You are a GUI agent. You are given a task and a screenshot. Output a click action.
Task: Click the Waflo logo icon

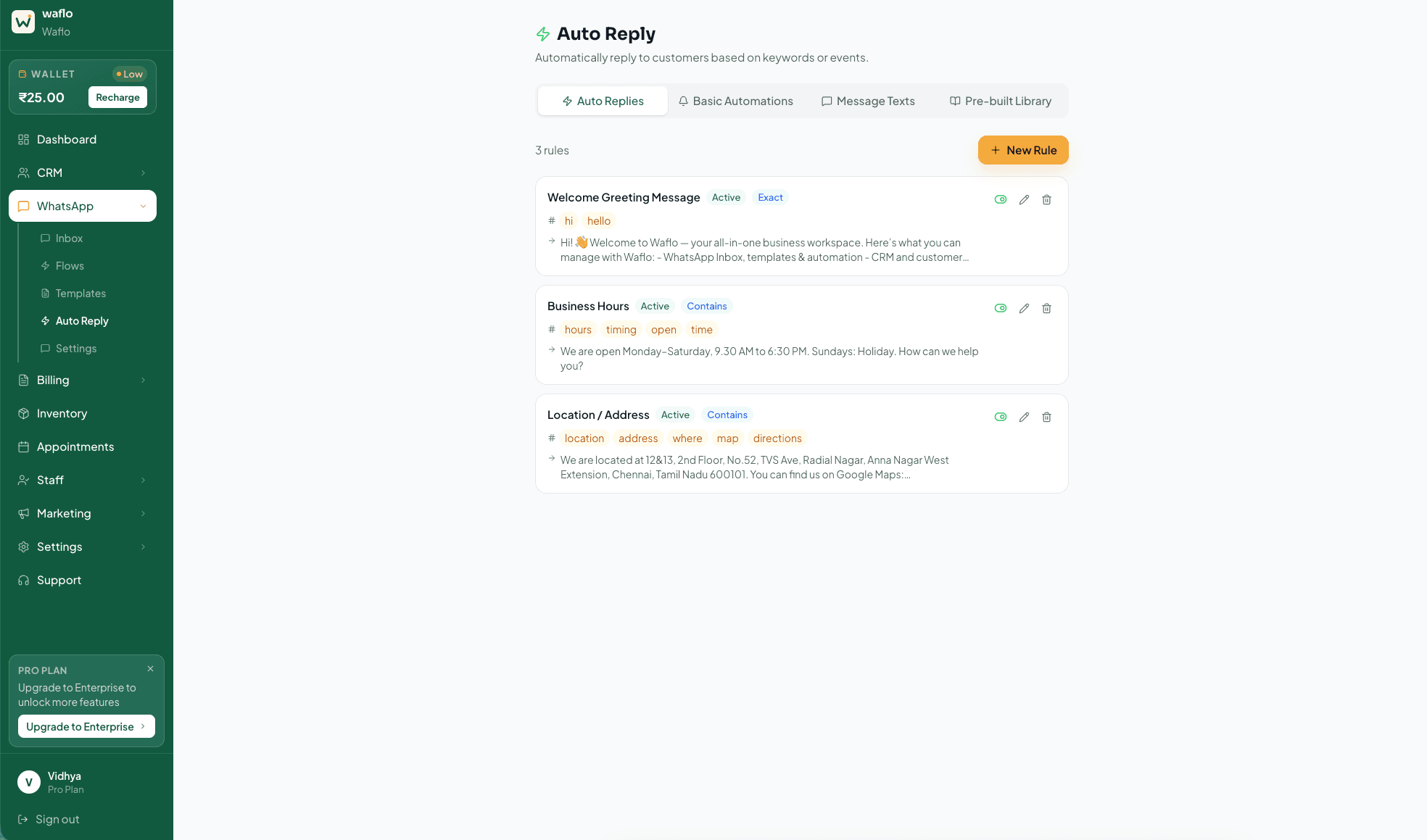click(x=23, y=22)
